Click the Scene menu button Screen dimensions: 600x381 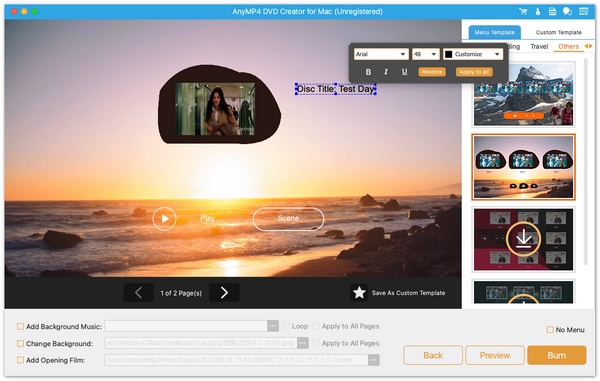[x=288, y=219]
